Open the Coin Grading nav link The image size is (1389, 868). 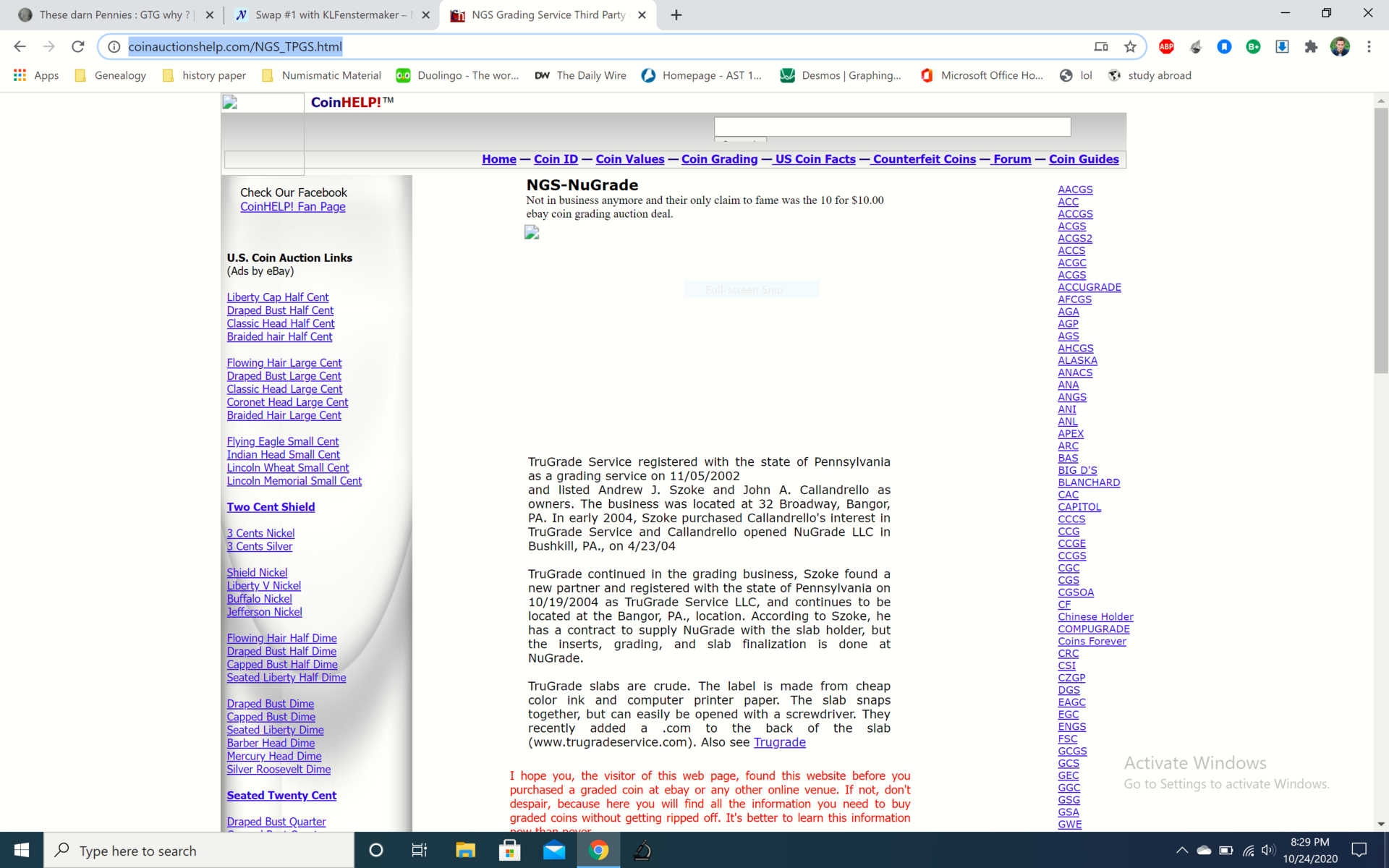719,159
